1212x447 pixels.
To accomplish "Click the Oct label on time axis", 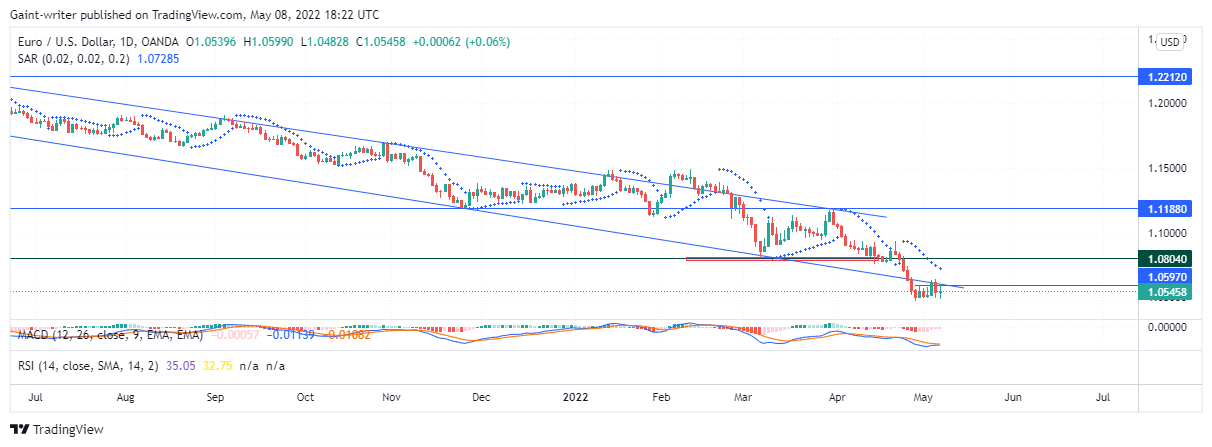I will (x=305, y=397).
